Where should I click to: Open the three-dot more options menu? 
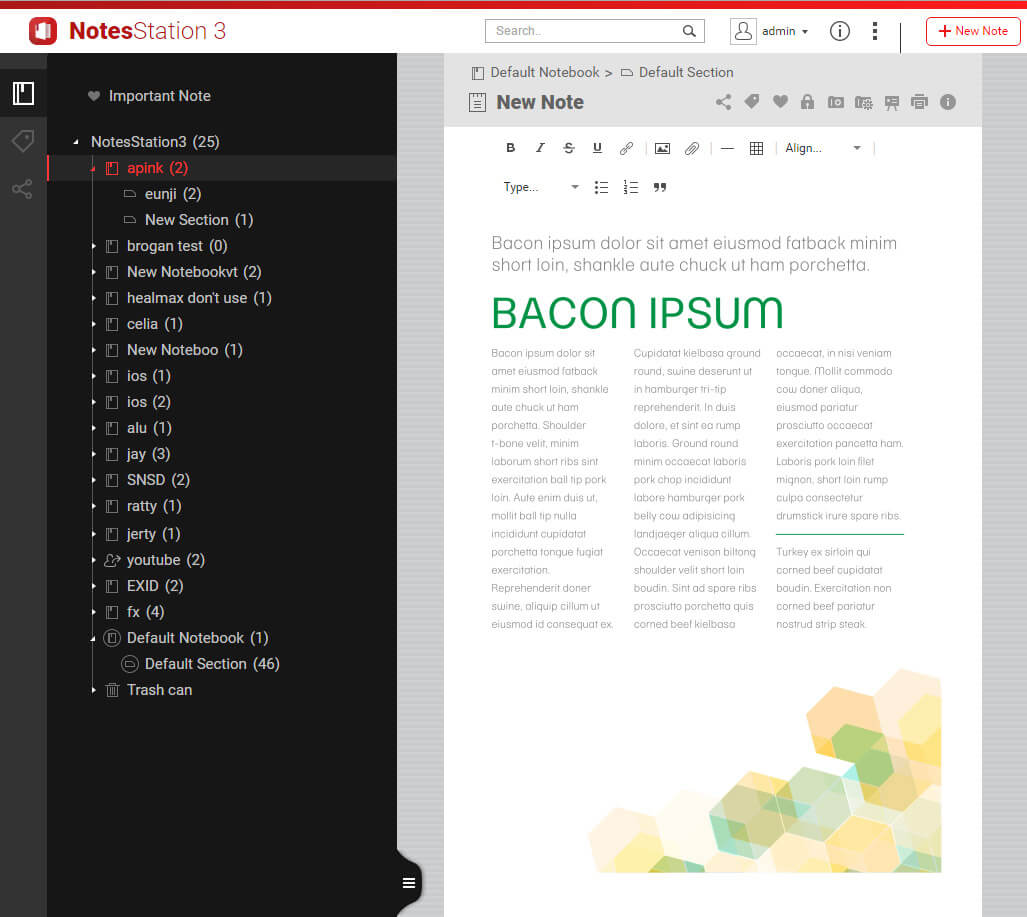coord(875,31)
